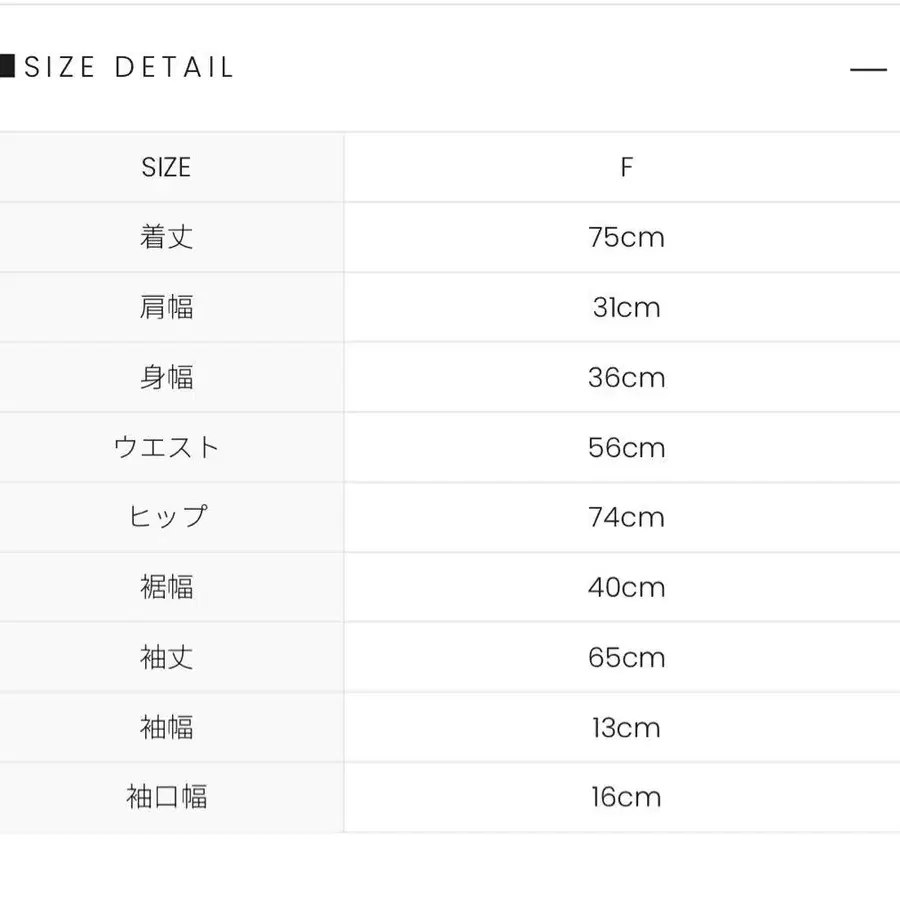Click the 31cm value cell
The image size is (900, 900).
[626, 307]
